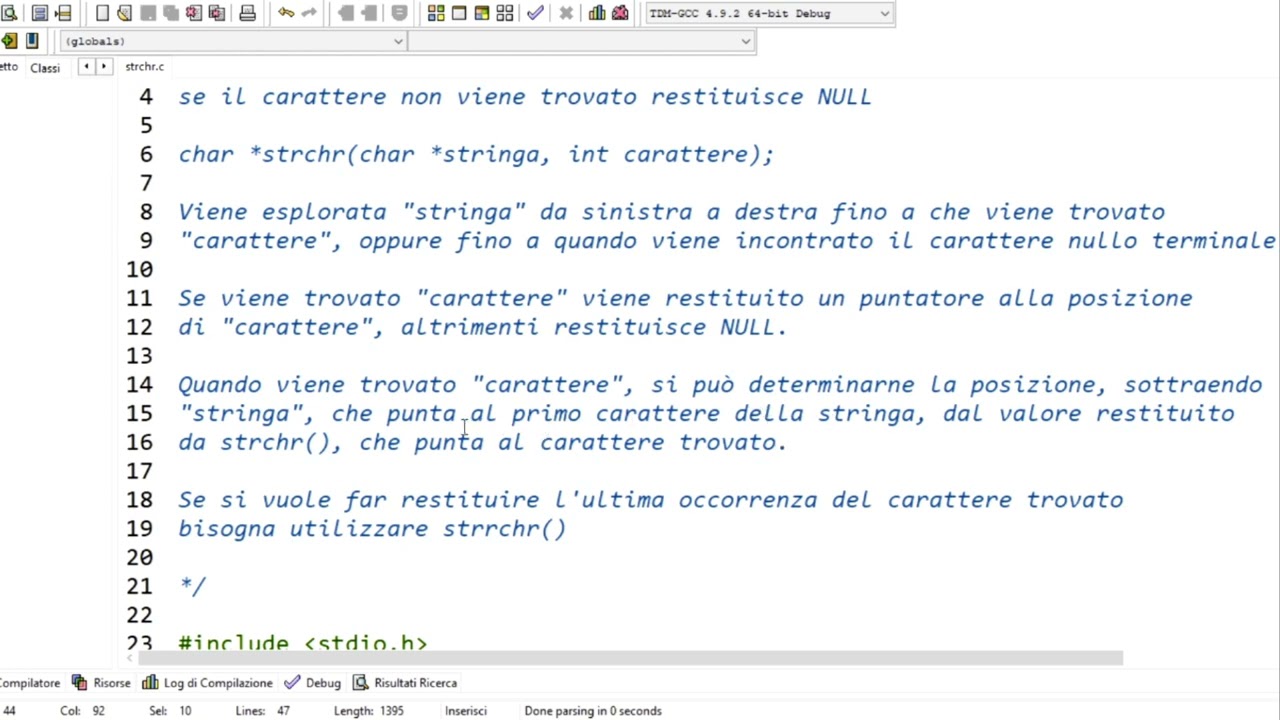Click the closing comment marker */
The height and width of the screenshot is (720, 1280).
192,586
